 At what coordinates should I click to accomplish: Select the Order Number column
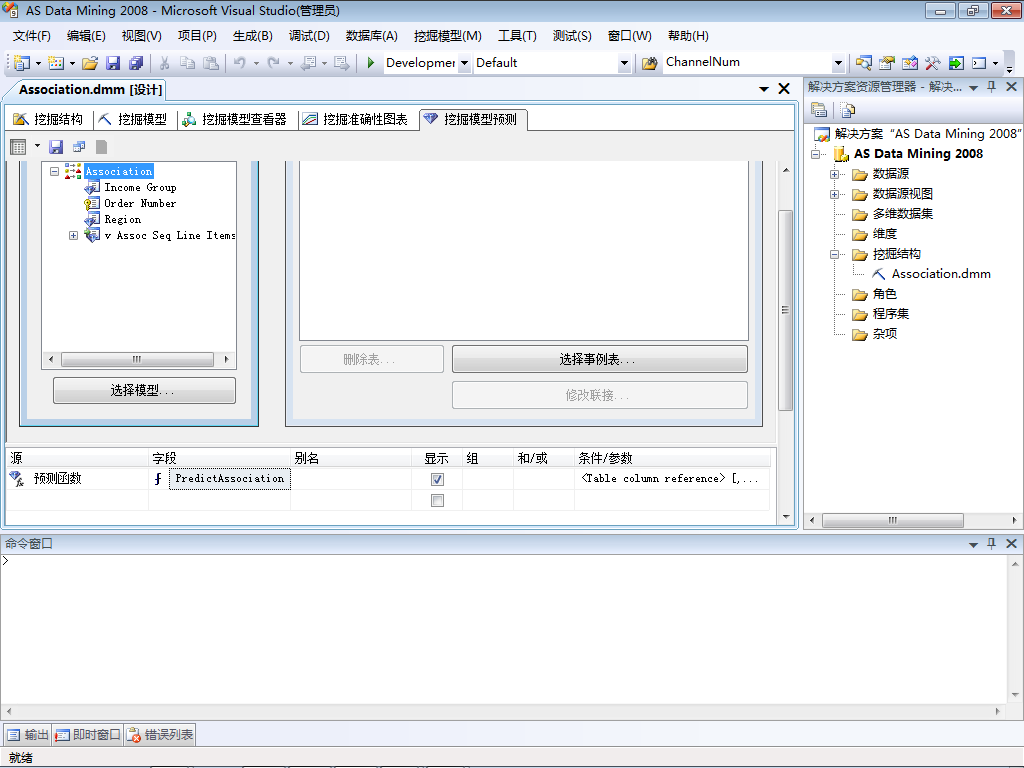click(x=140, y=203)
